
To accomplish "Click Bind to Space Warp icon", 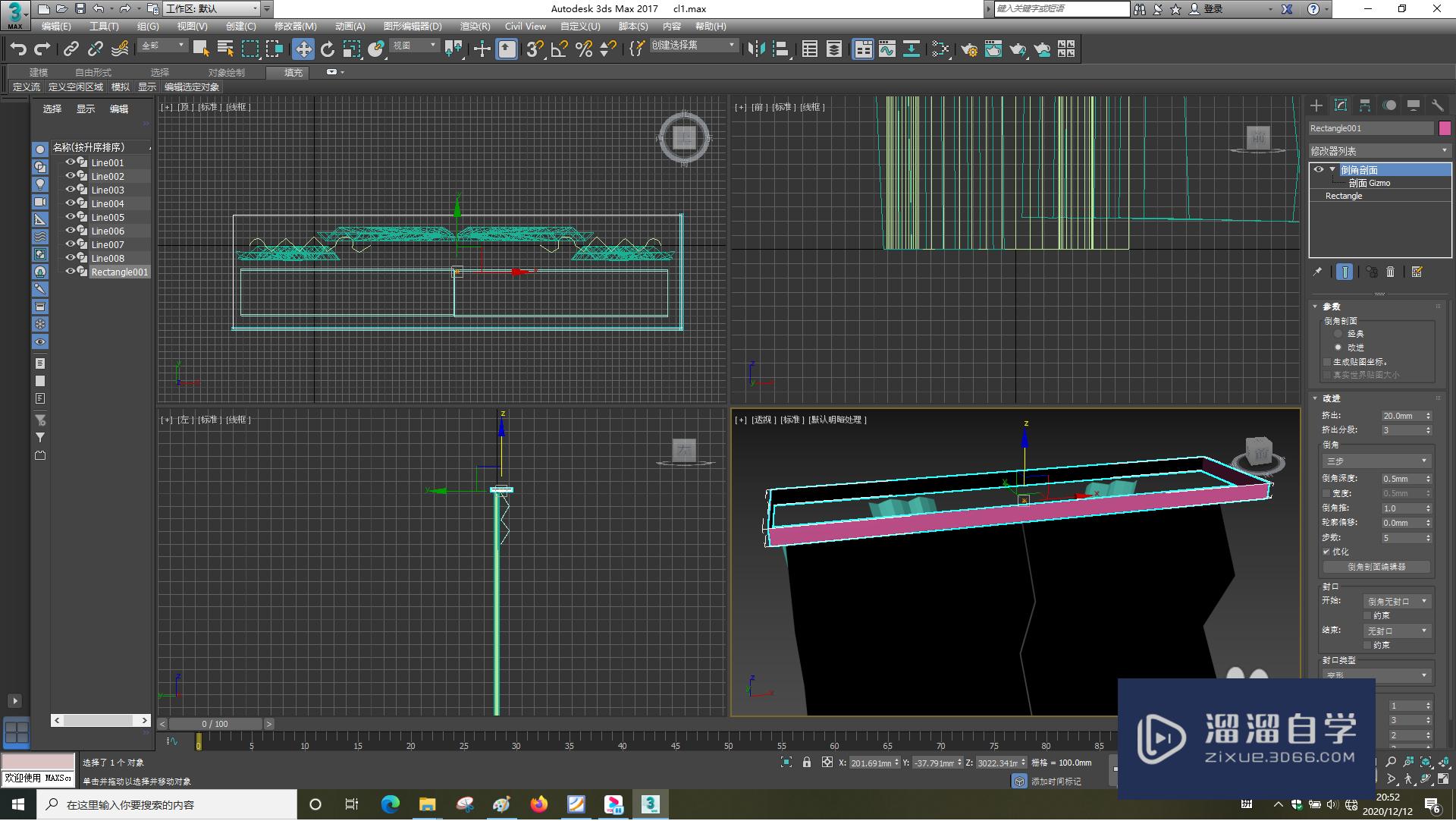I will tap(120, 49).
